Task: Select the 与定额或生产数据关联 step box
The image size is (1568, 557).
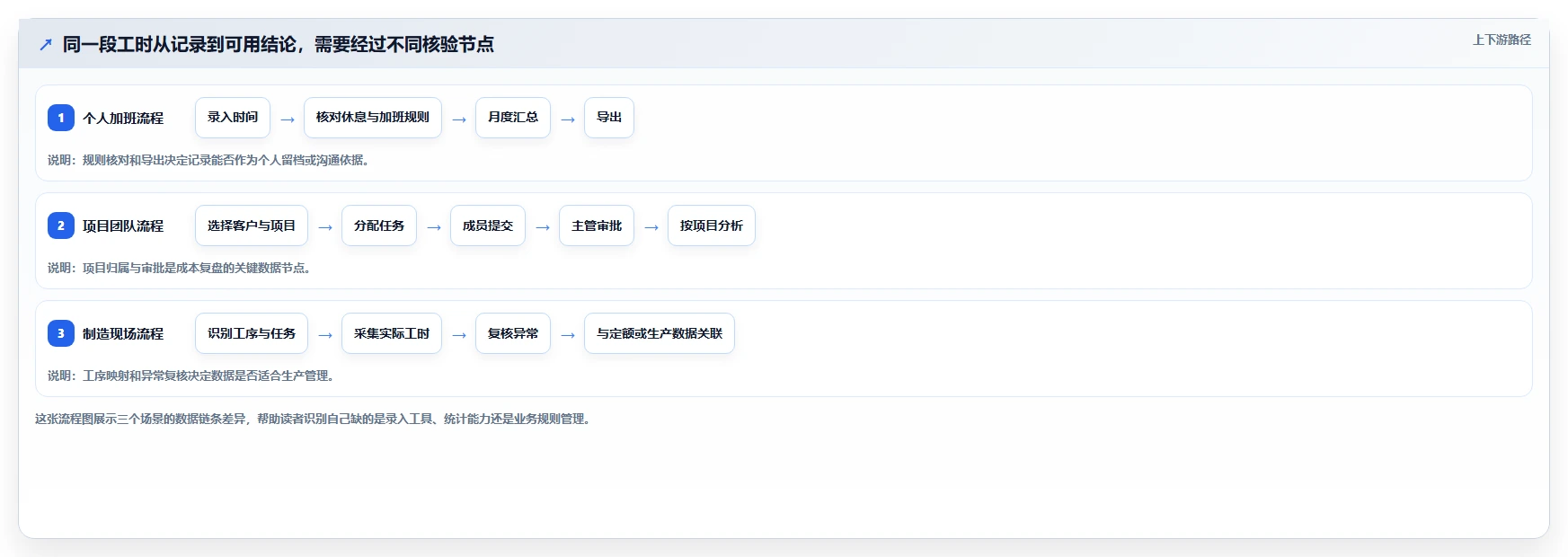Action: 660,333
